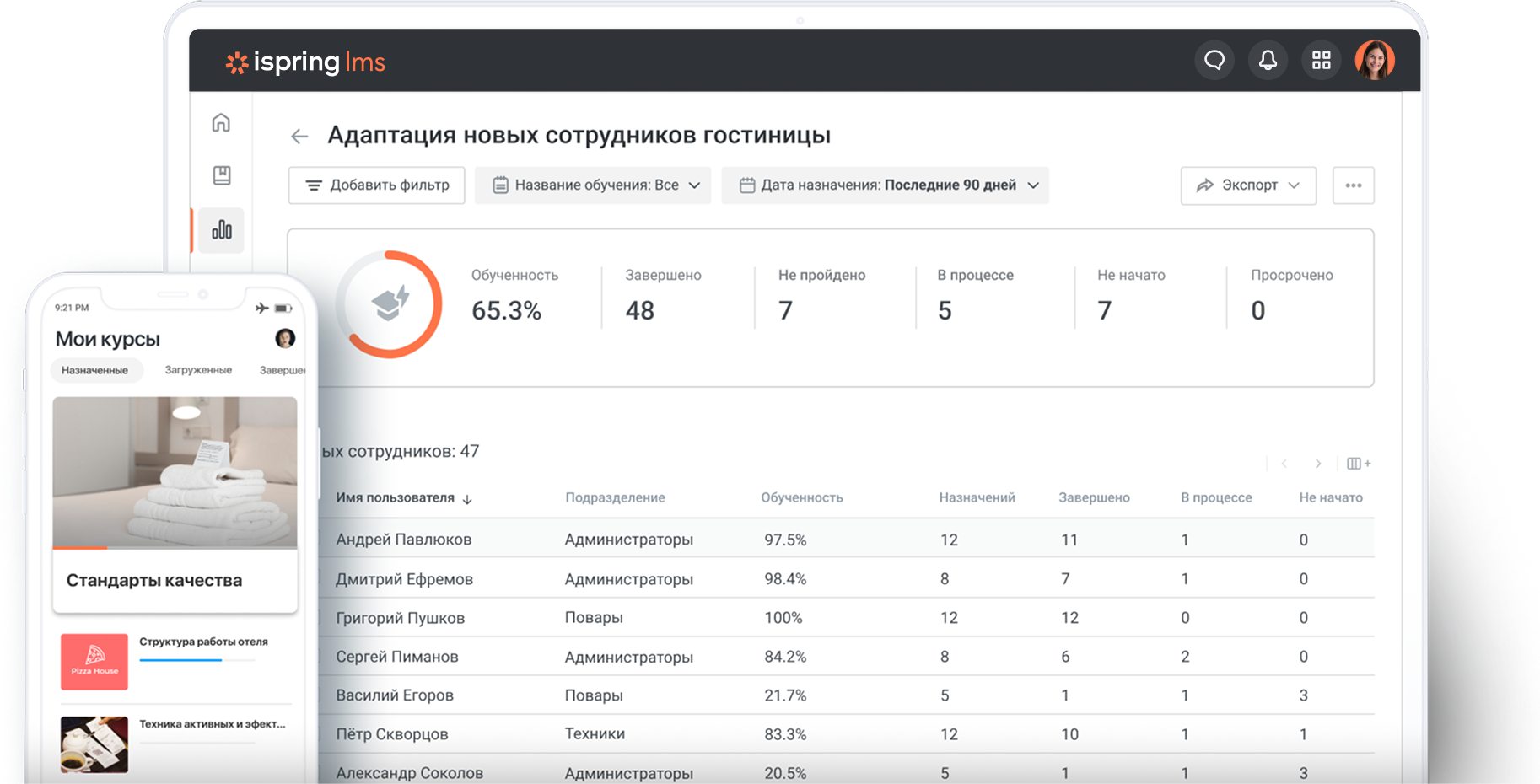Go to next table page arrow

1318,464
